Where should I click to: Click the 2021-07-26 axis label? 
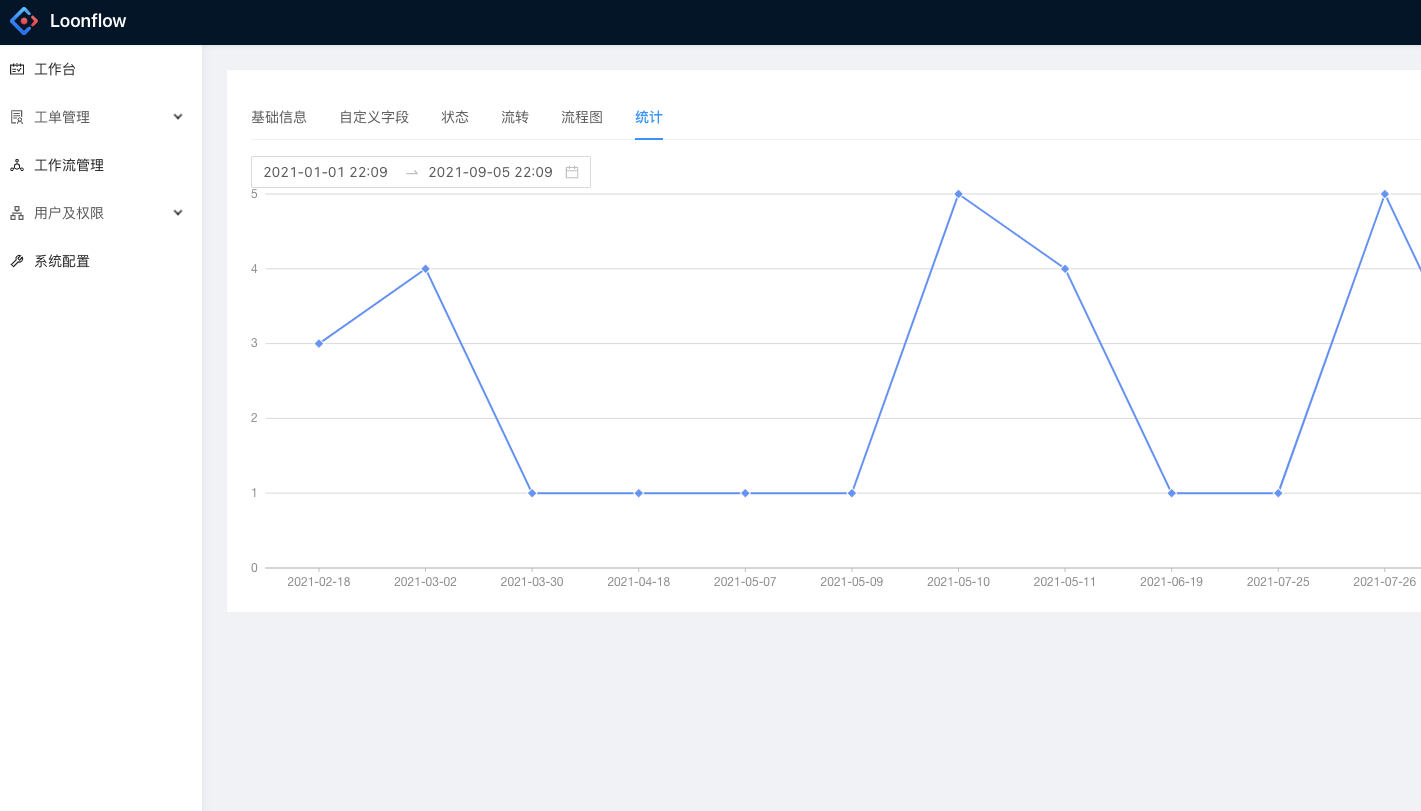pyautogui.click(x=1385, y=582)
